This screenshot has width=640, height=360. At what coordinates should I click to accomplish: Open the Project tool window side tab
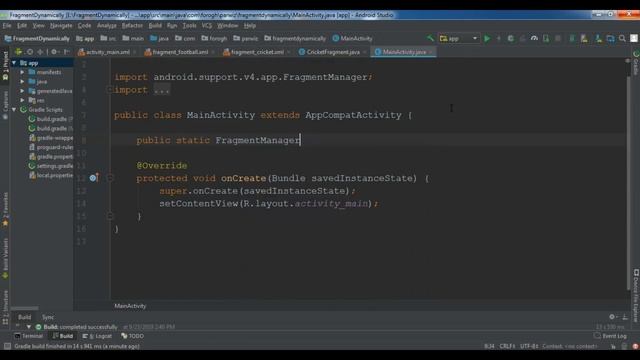coord(5,65)
